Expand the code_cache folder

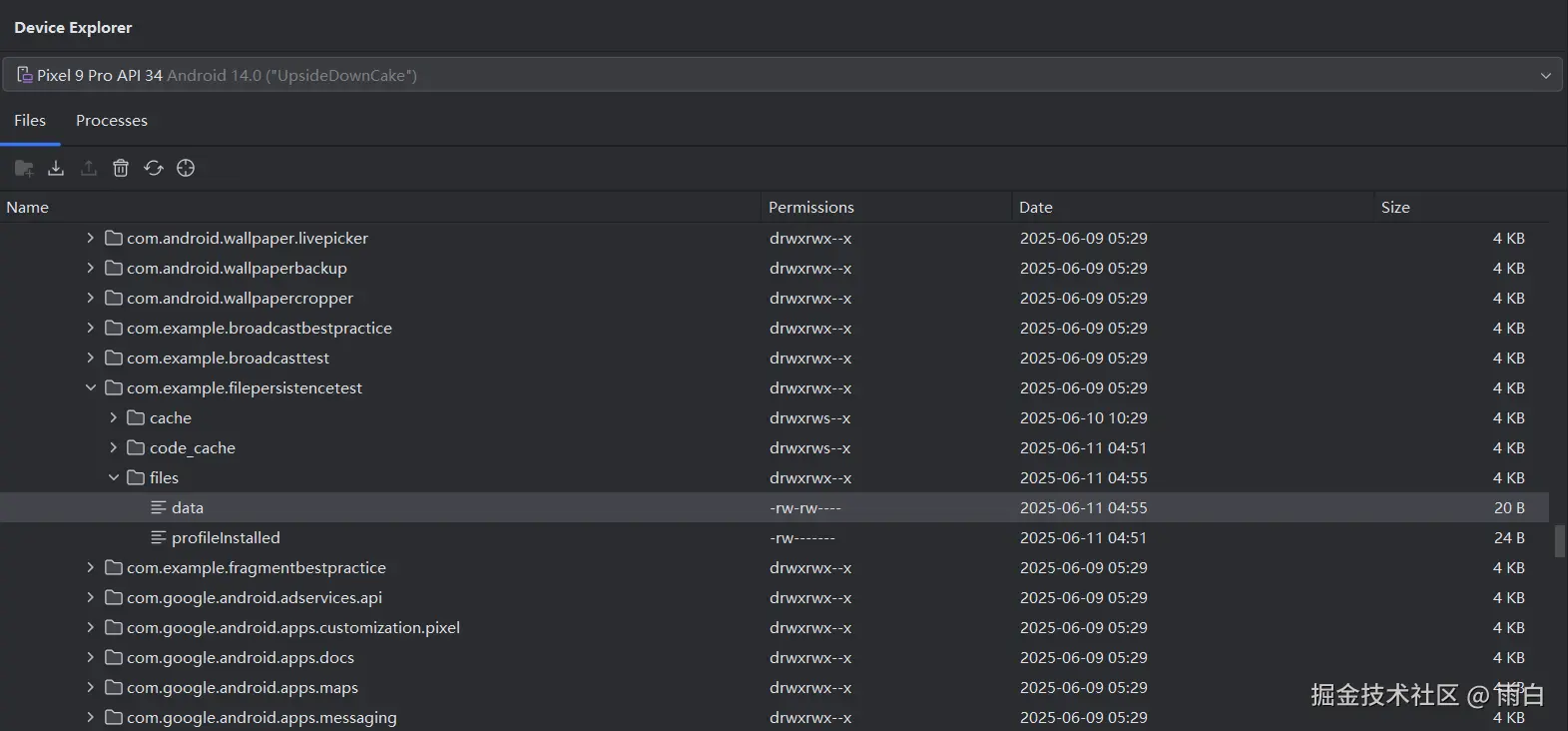[x=114, y=447]
